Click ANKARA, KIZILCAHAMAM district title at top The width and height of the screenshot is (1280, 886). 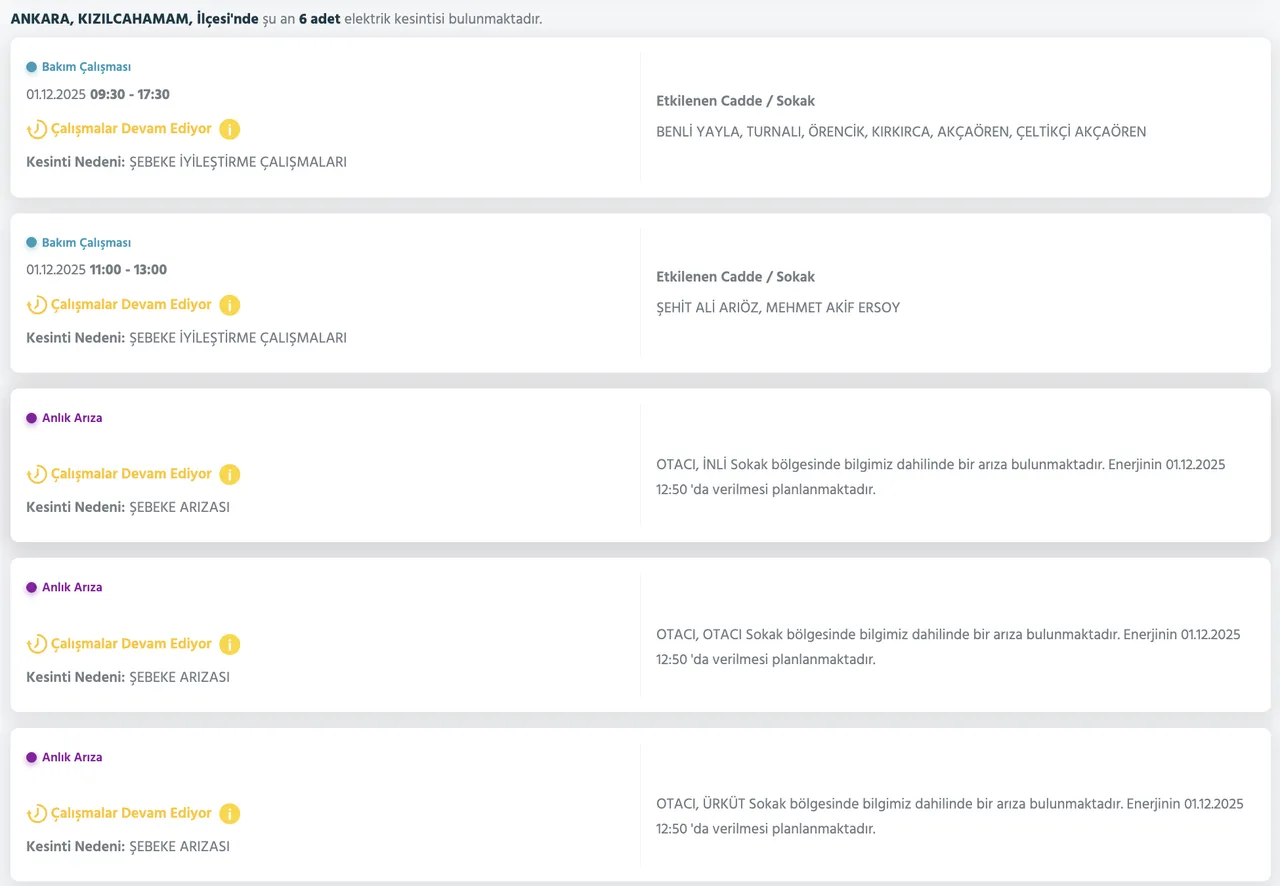(96, 19)
